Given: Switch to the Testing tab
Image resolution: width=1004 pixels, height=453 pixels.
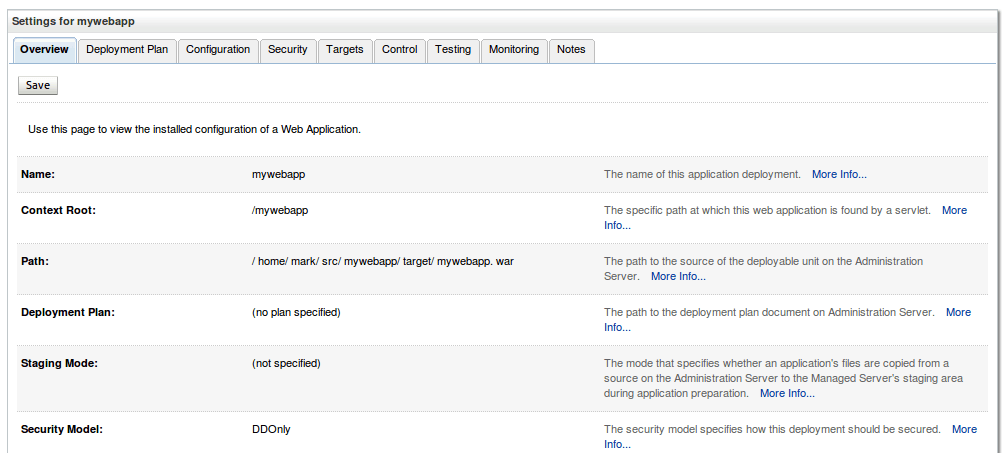Looking at the screenshot, I should point(453,50).
